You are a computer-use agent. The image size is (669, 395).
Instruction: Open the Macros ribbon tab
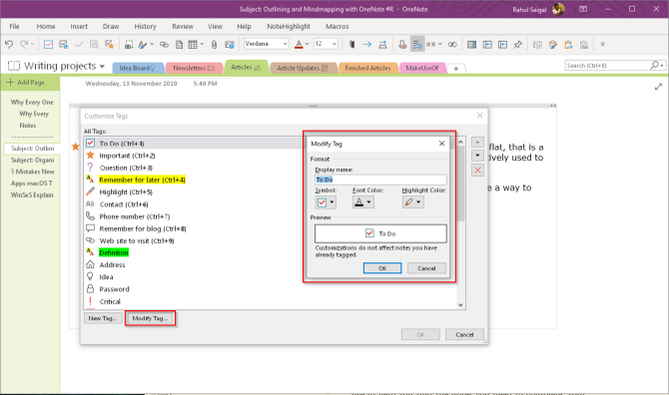[x=337, y=26]
